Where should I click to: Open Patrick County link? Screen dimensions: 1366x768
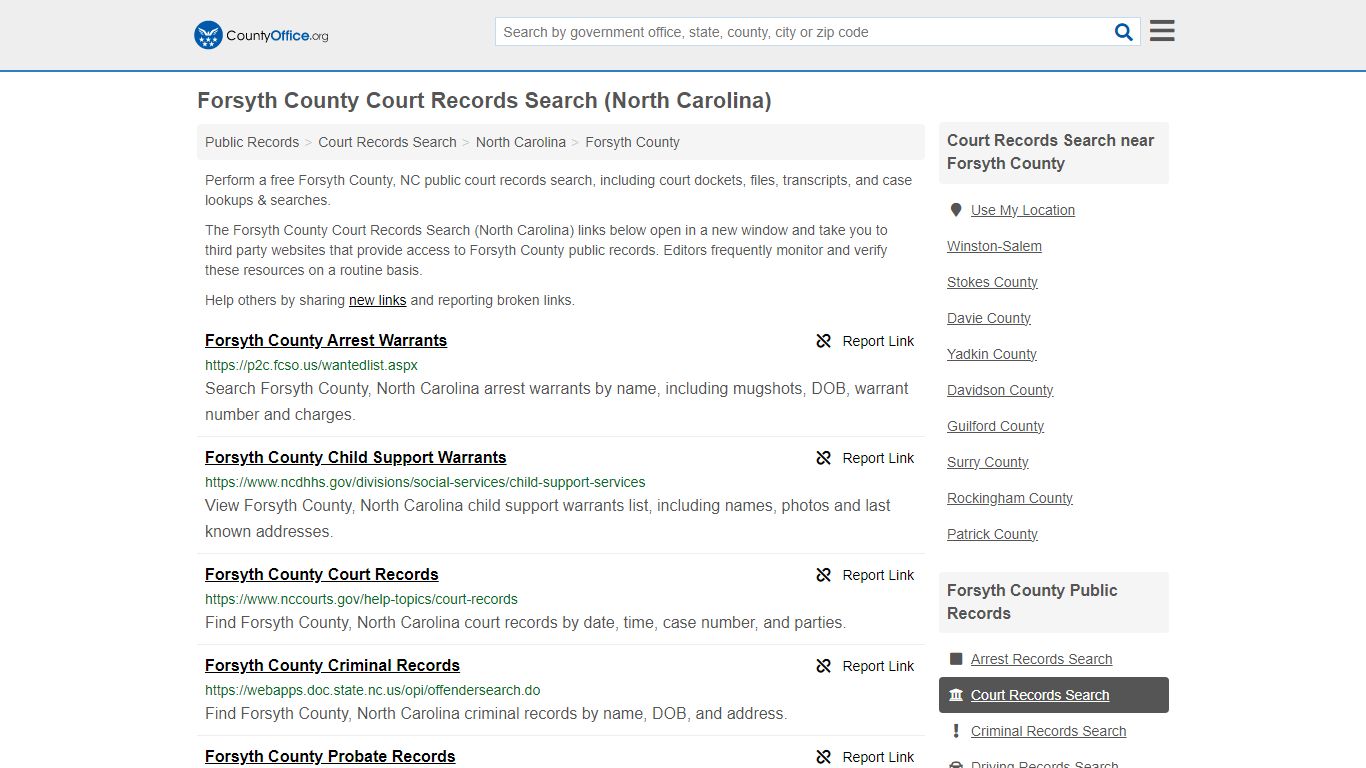(992, 534)
